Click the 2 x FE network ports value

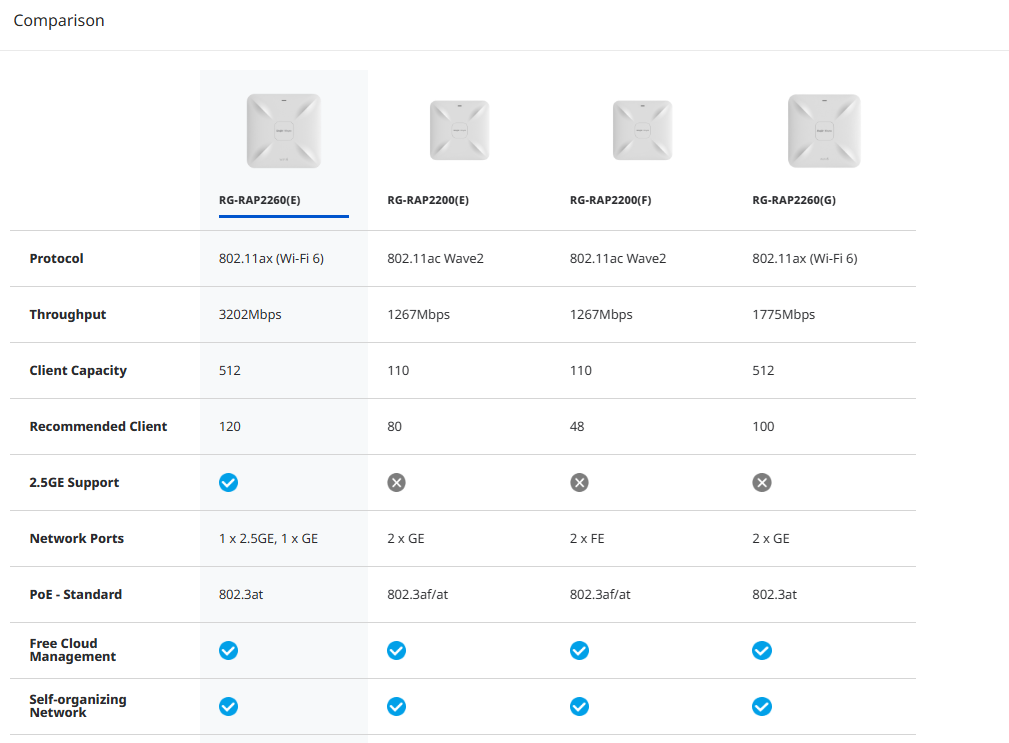point(587,538)
